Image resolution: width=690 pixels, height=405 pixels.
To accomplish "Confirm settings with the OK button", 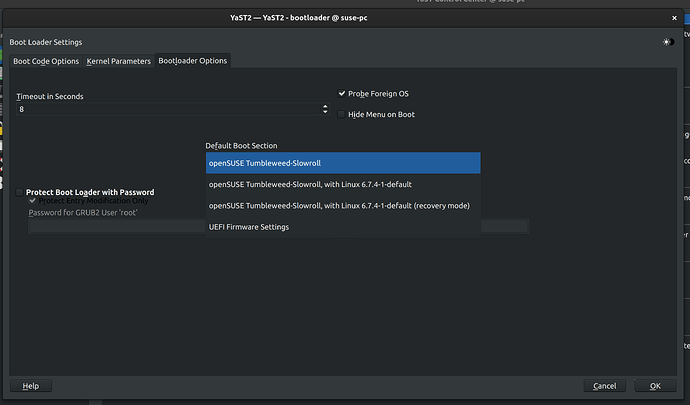I will (x=655, y=386).
